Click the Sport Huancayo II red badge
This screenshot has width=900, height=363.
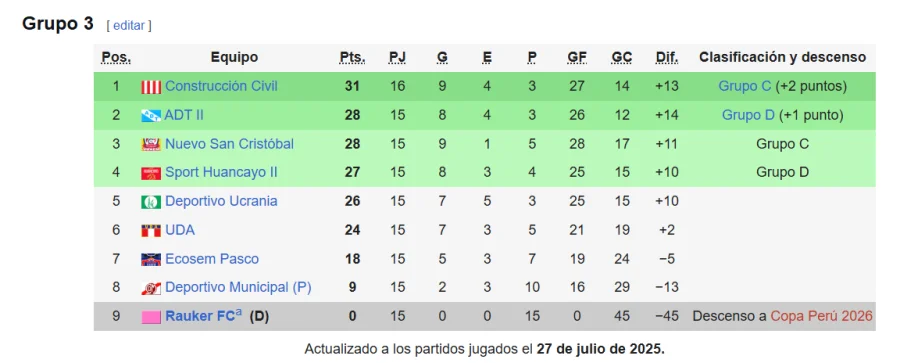click(x=151, y=173)
